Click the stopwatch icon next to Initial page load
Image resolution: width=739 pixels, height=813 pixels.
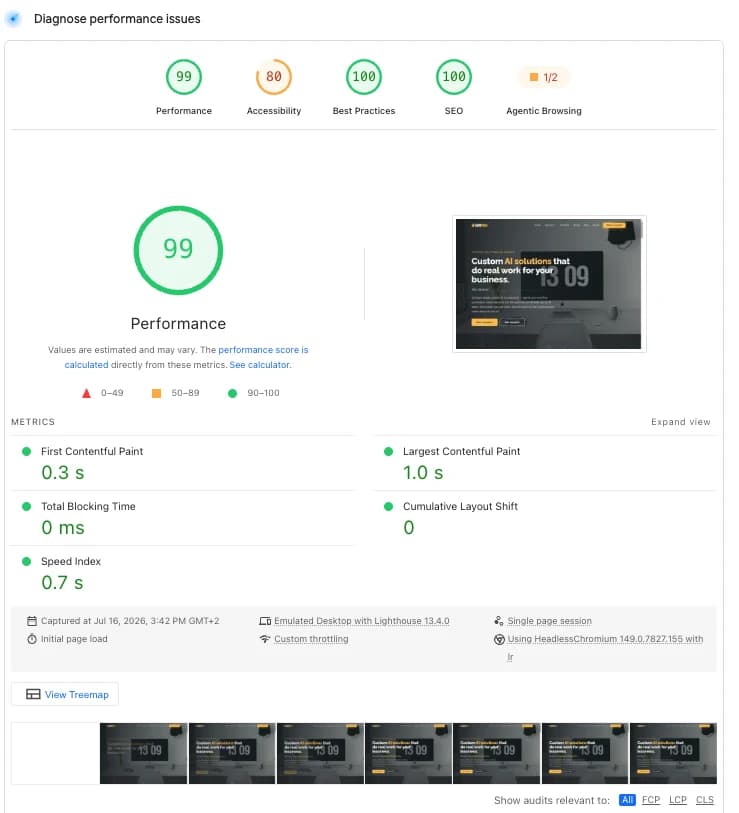[x=32, y=639]
